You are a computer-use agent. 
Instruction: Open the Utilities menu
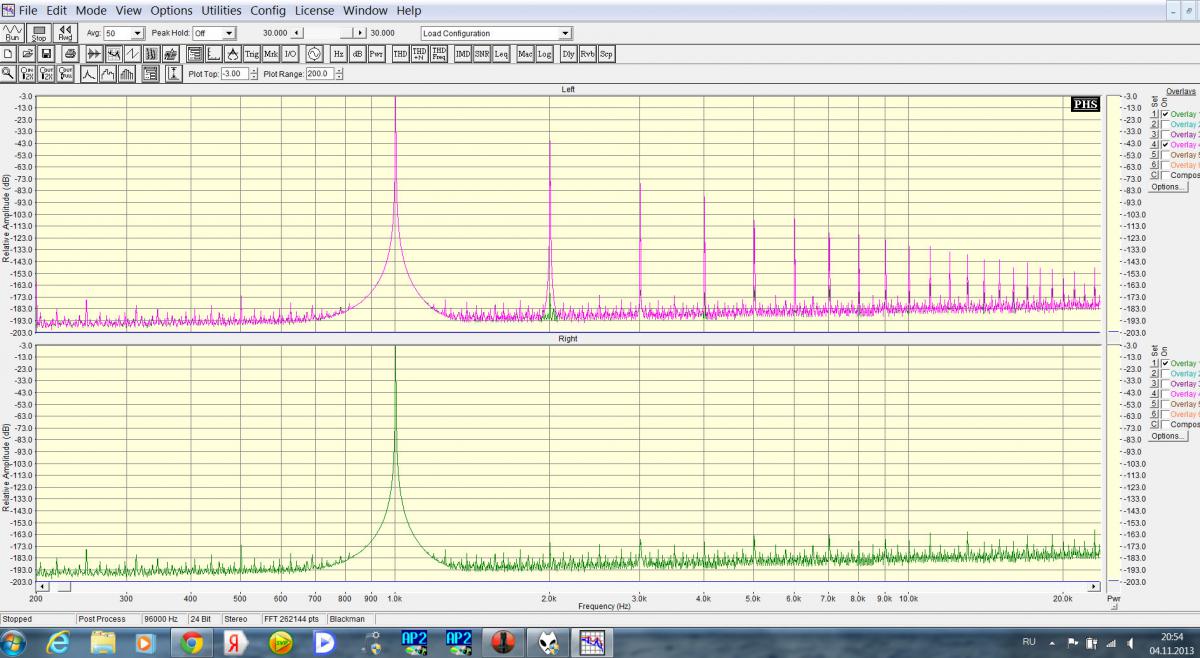coord(221,10)
